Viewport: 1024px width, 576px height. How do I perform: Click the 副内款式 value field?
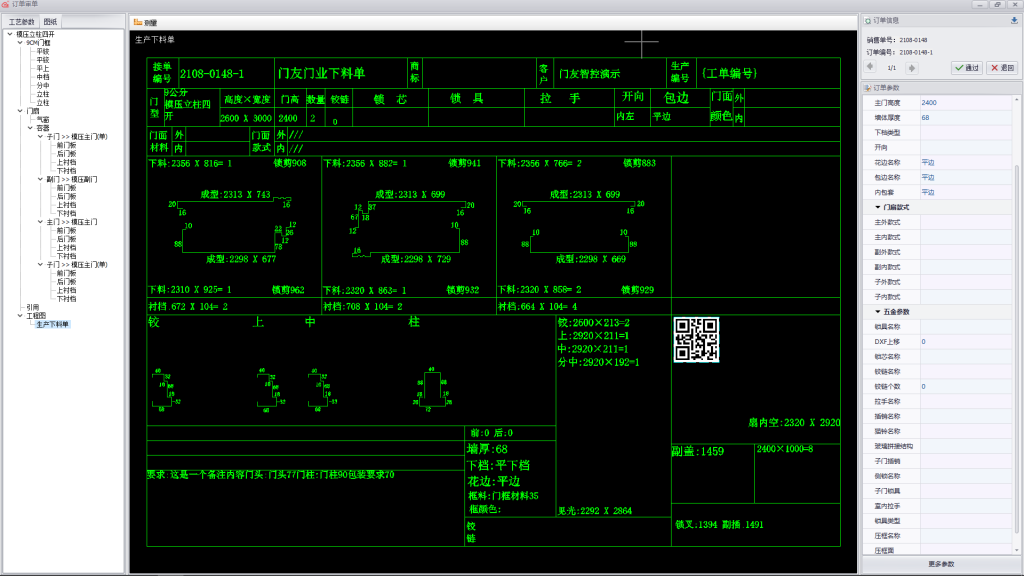[967, 267]
